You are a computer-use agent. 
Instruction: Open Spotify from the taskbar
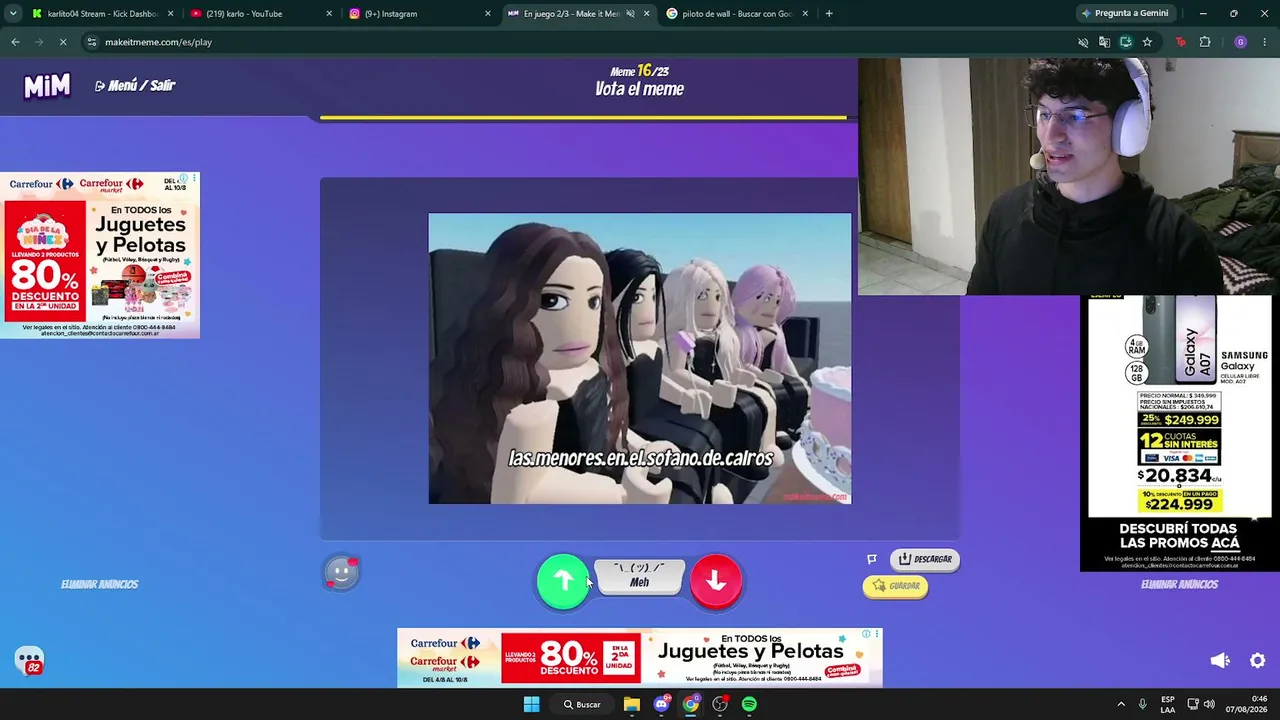[749, 704]
